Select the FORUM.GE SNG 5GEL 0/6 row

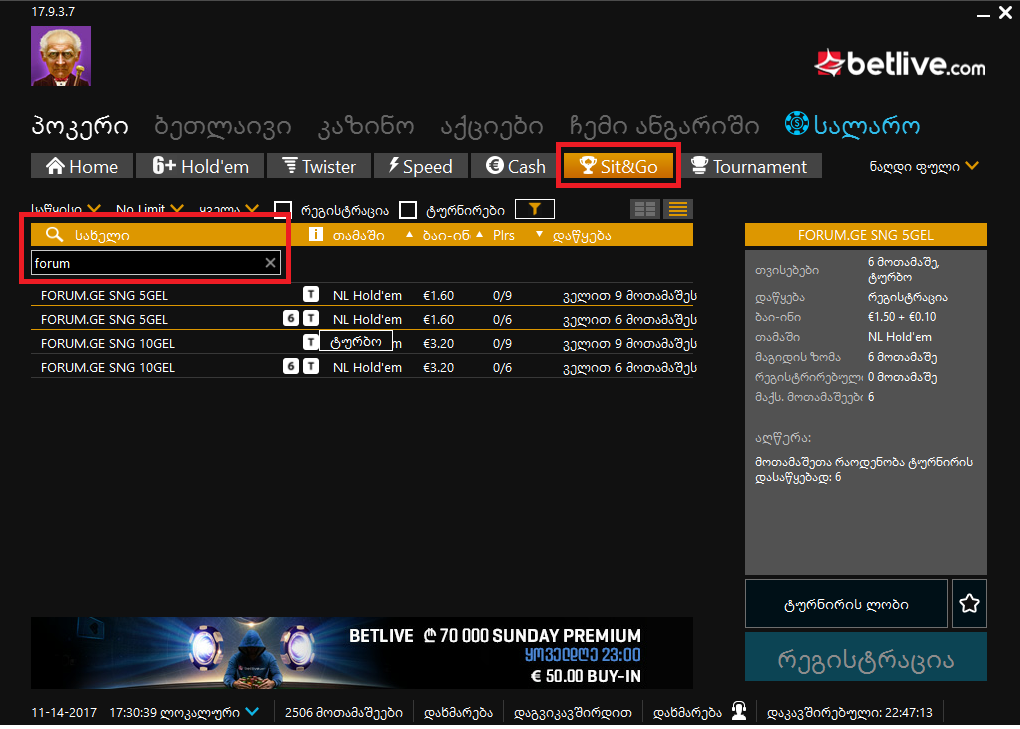362,319
